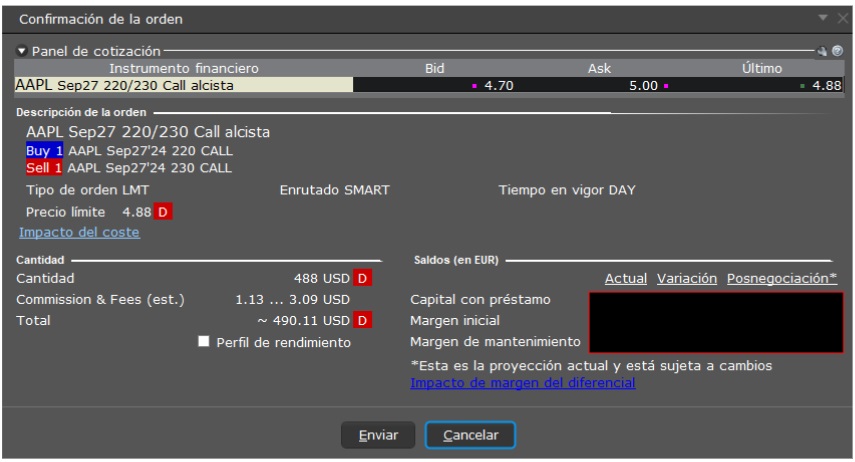Viewport: 855px width, 462px height.
Task: Click the green last price tick indicator
Action: pyautogui.click(x=802, y=86)
